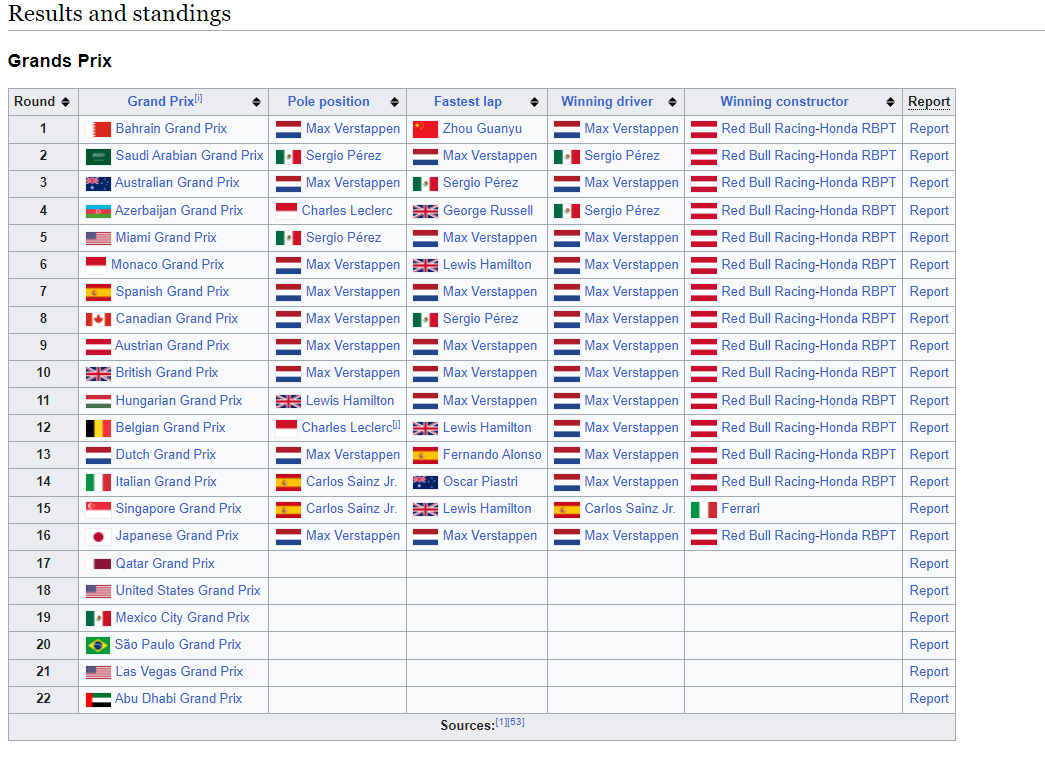Open the United States Grand Prix link

pyautogui.click(x=188, y=590)
